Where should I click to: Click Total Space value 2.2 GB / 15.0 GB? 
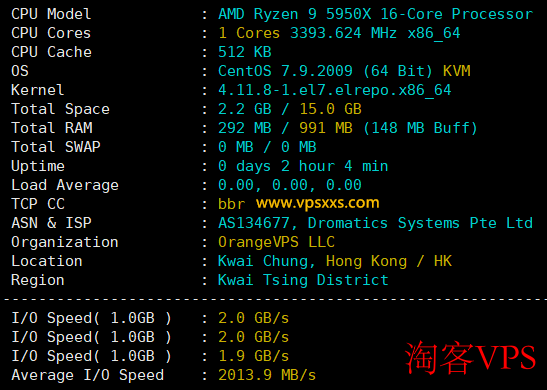(x=290, y=109)
